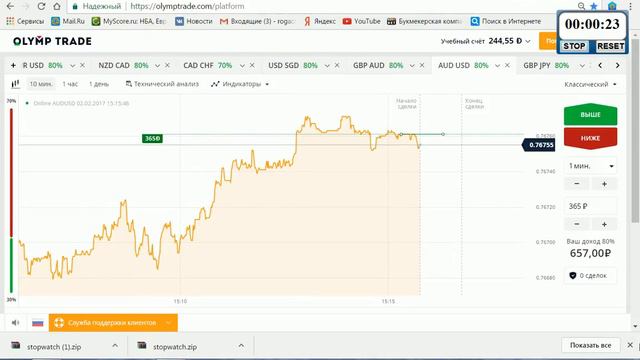Close the AUD USD tab
This screenshot has width=640, height=360.
pos(507,65)
